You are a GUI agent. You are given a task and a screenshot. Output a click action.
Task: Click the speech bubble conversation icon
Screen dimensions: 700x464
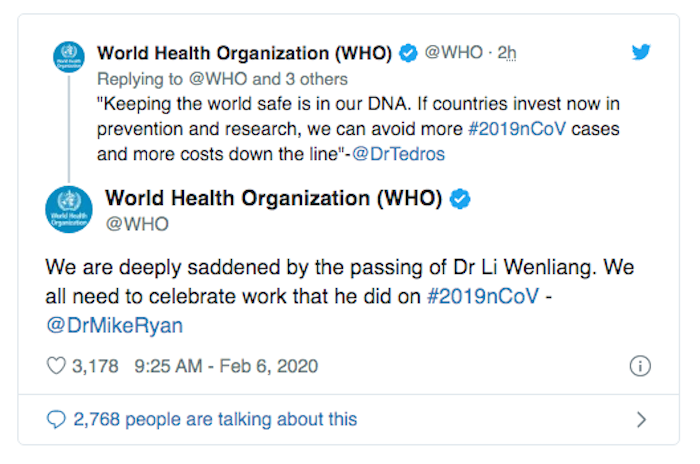tap(56, 420)
